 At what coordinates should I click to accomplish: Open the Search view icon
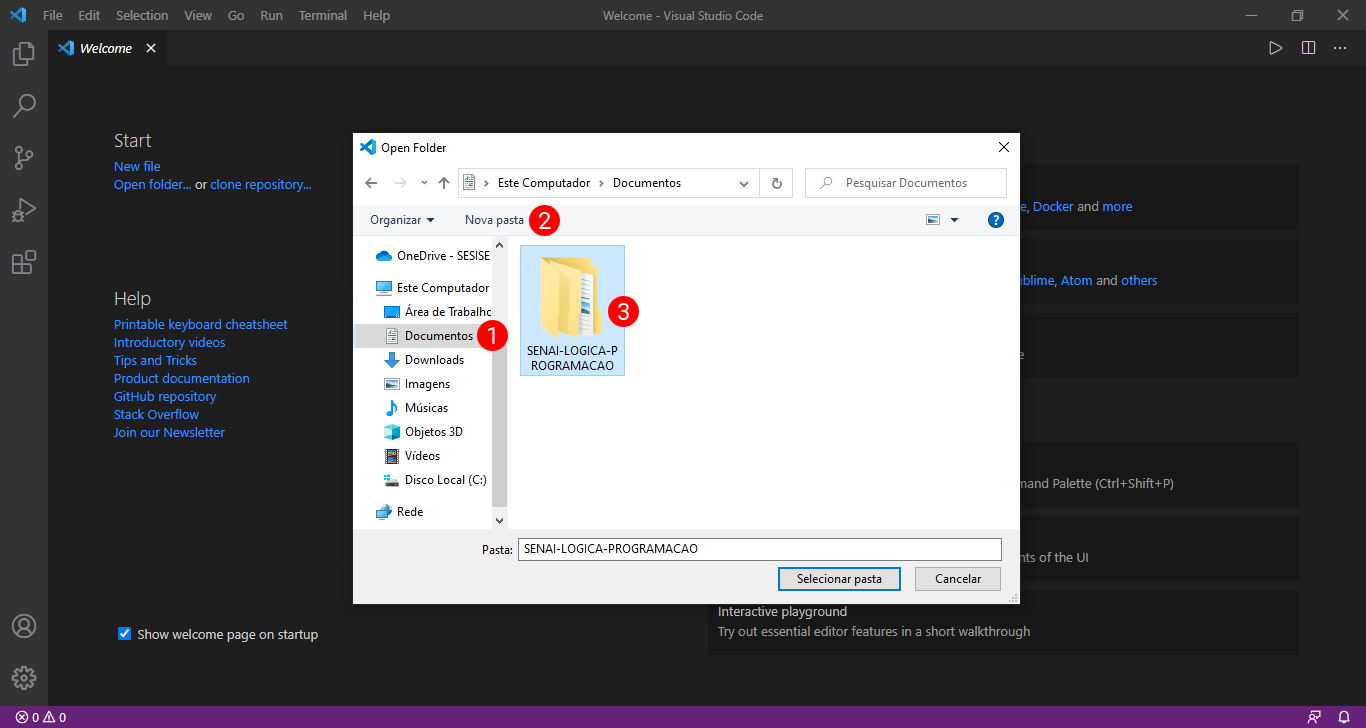[24, 105]
